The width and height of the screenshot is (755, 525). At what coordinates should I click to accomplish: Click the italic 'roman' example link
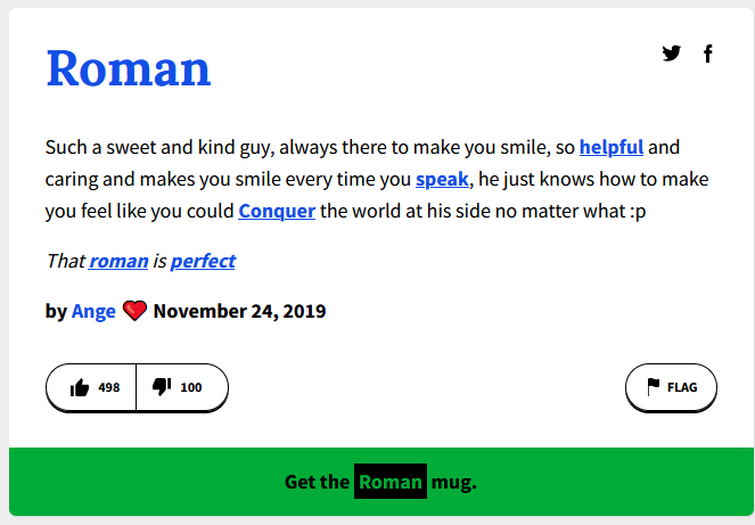click(x=118, y=261)
